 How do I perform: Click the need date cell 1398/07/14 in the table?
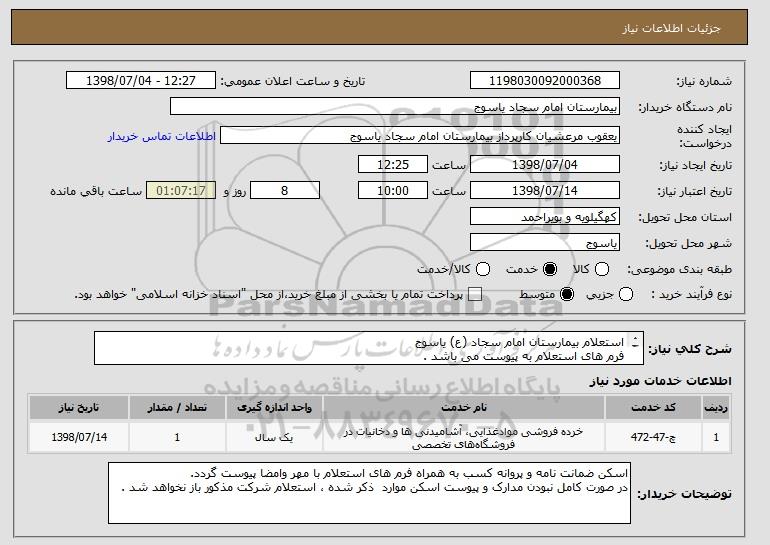point(79,437)
